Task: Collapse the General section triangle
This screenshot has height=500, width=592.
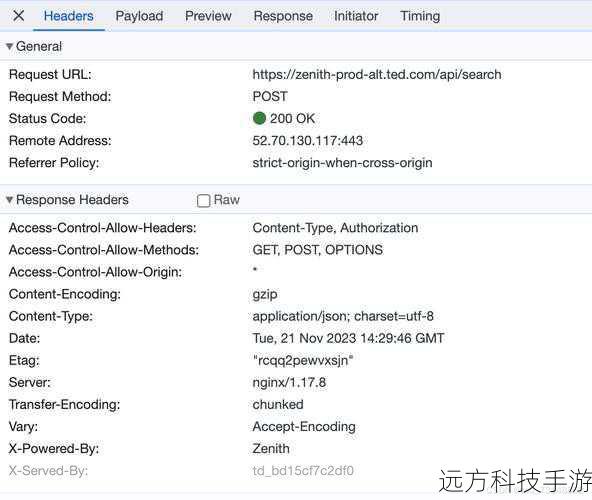Action: click(9, 46)
